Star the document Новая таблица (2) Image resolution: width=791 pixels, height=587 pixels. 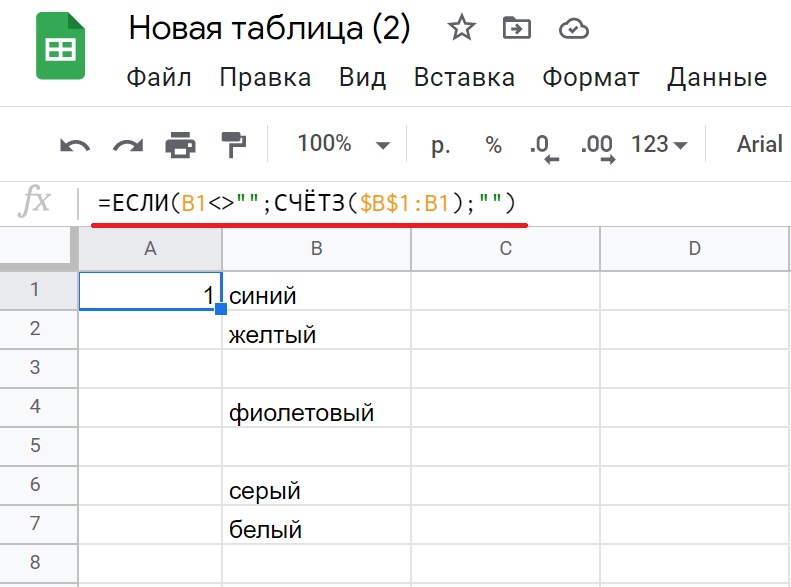coord(461,29)
